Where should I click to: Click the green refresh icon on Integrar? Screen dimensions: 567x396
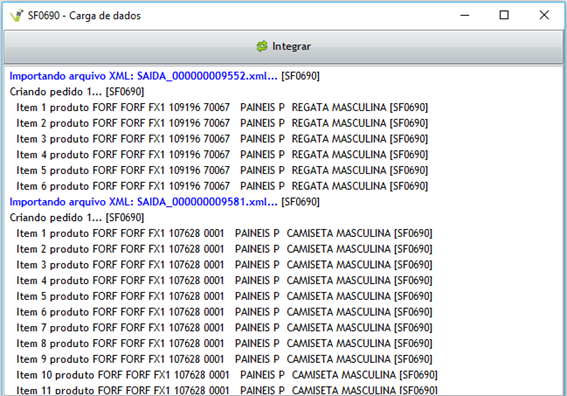click(x=262, y=46)
